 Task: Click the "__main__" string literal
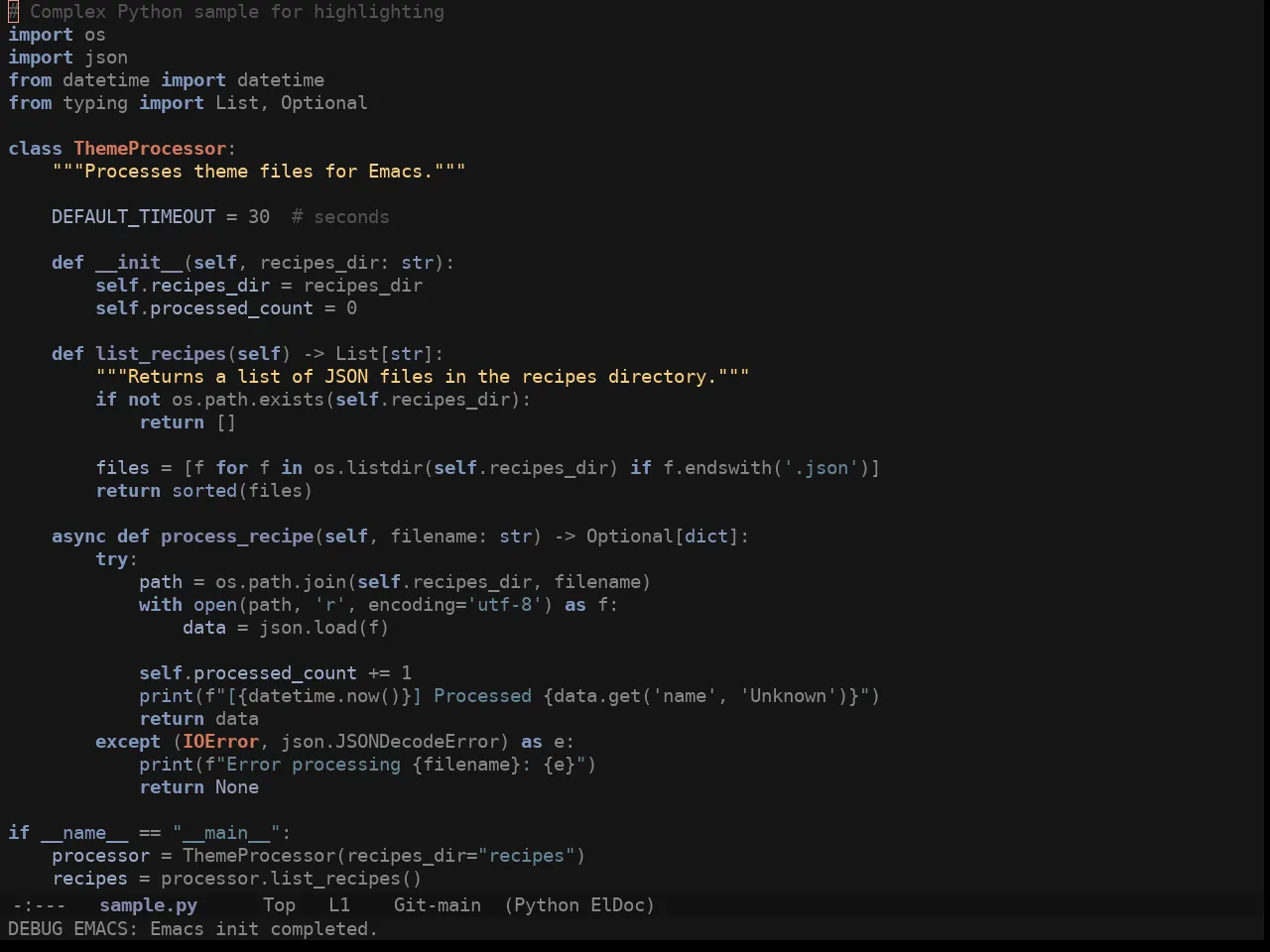[226, 833]
